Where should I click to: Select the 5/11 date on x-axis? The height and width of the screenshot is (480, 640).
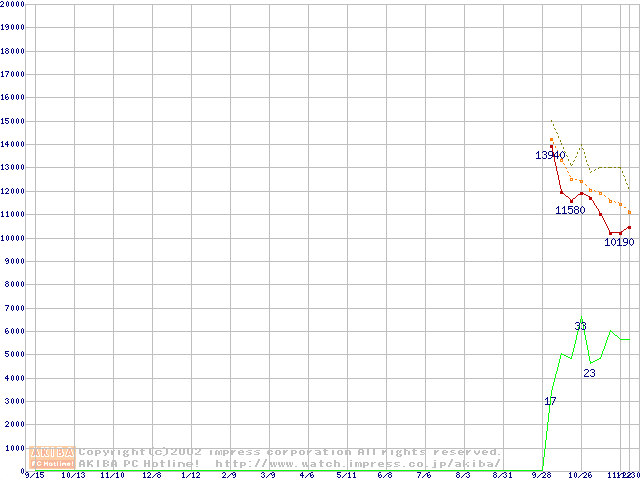[x=346, y=476]
